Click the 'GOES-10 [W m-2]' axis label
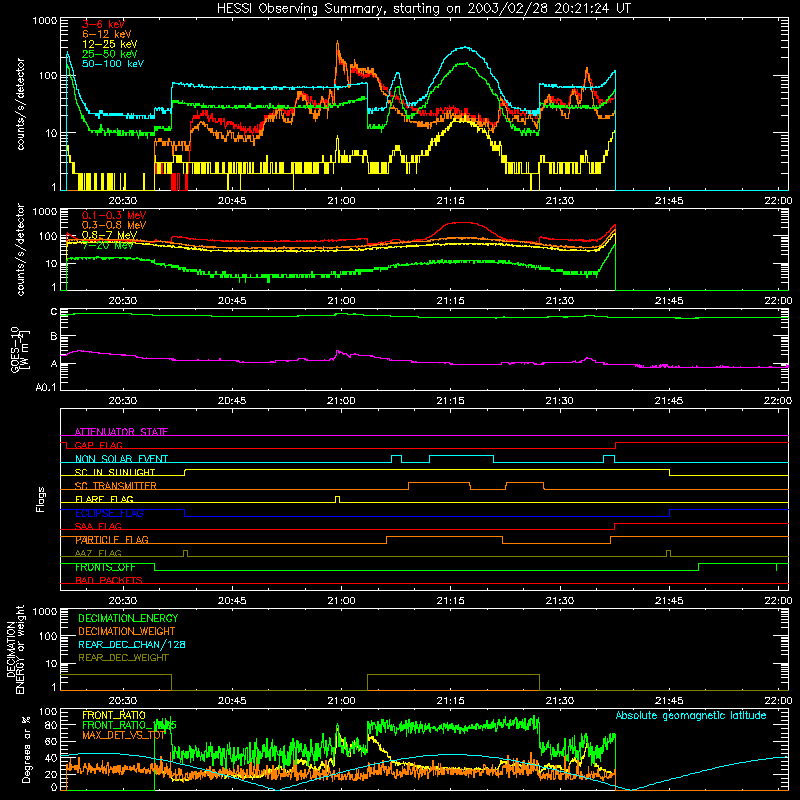Image resolution: width=800 pixels, height=800 pixels. click(x=20, y=349)
